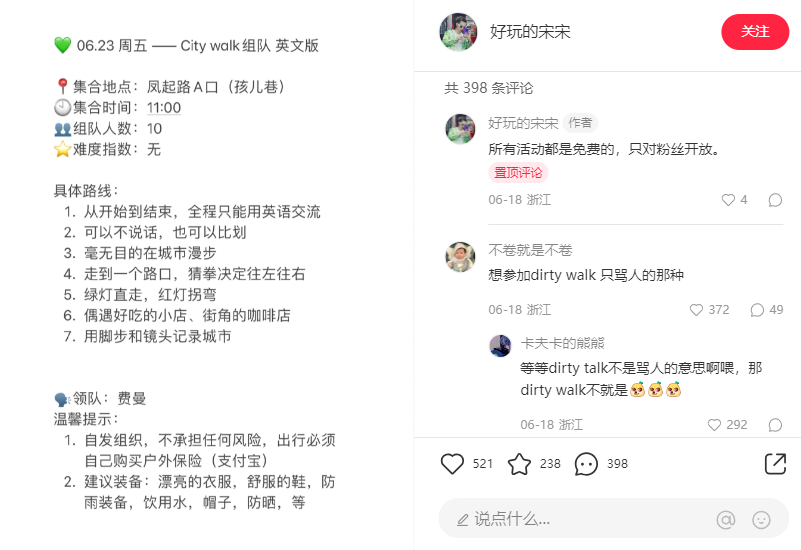Open the emoji picker smiley icon
Image resolution: width=801 pixels, height=550 pixels.
click(761, 519)
